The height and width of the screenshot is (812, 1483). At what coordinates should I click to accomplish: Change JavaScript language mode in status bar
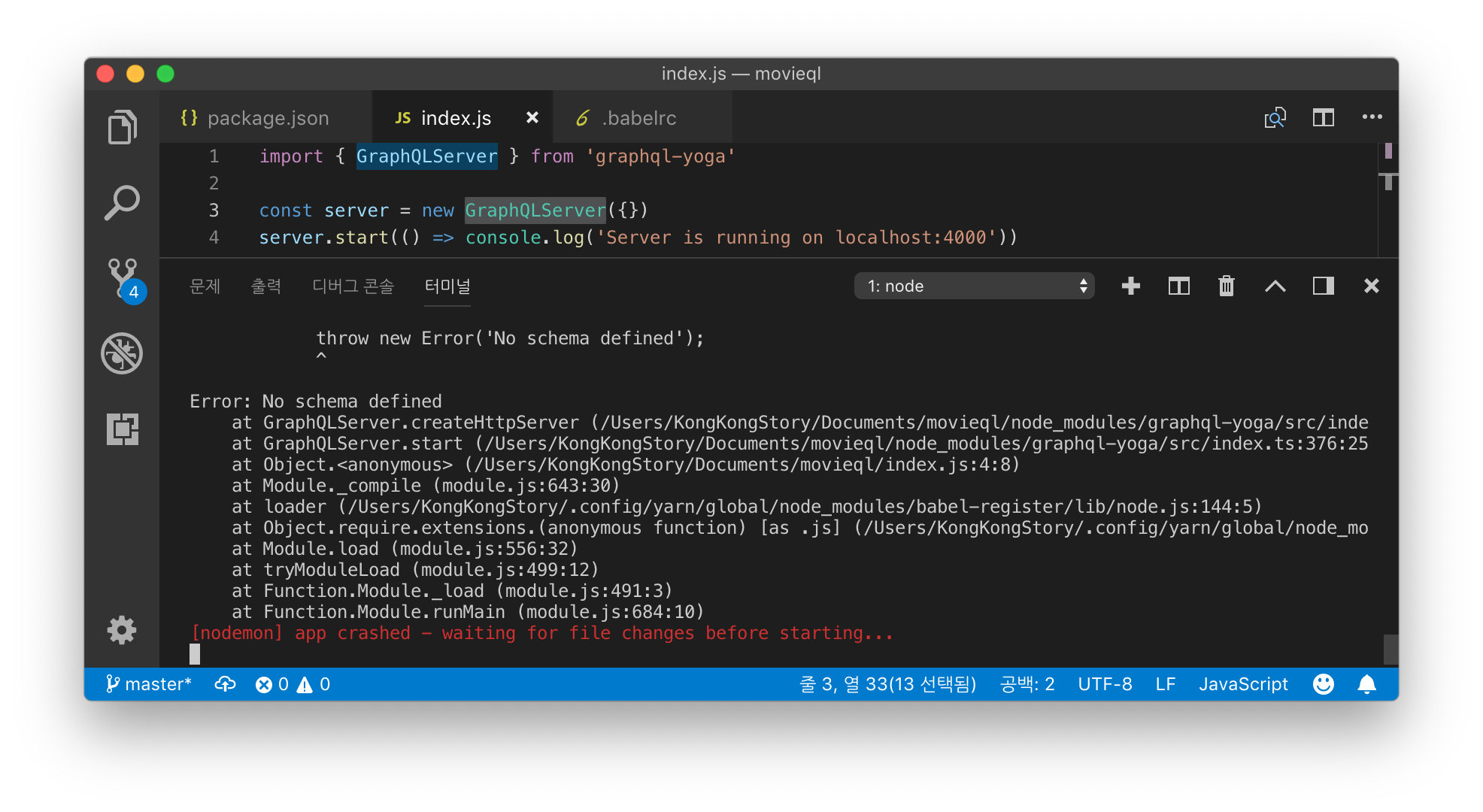point(1243,684)
